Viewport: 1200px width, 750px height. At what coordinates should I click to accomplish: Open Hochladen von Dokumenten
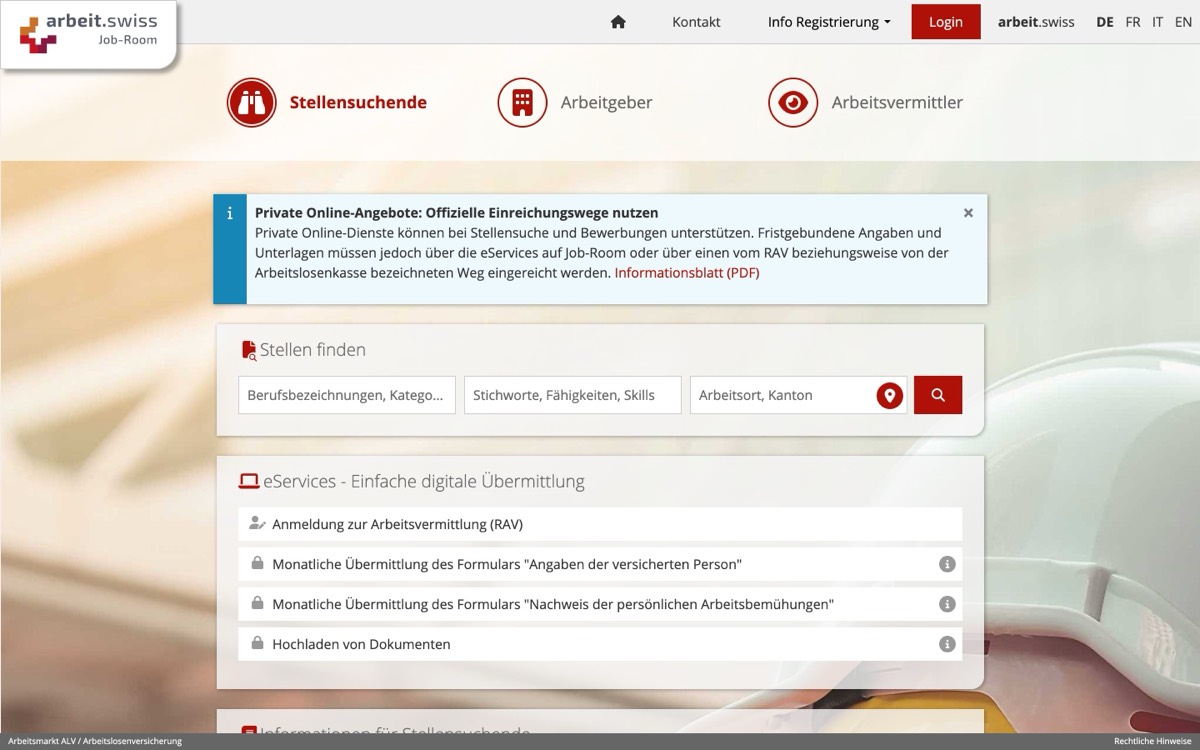point(600,644)
